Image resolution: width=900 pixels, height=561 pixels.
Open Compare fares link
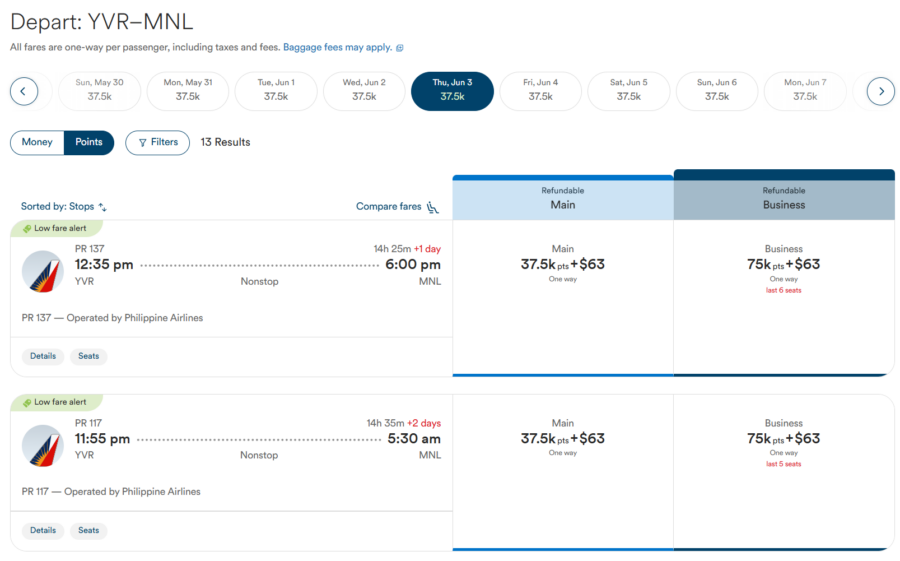389,207
